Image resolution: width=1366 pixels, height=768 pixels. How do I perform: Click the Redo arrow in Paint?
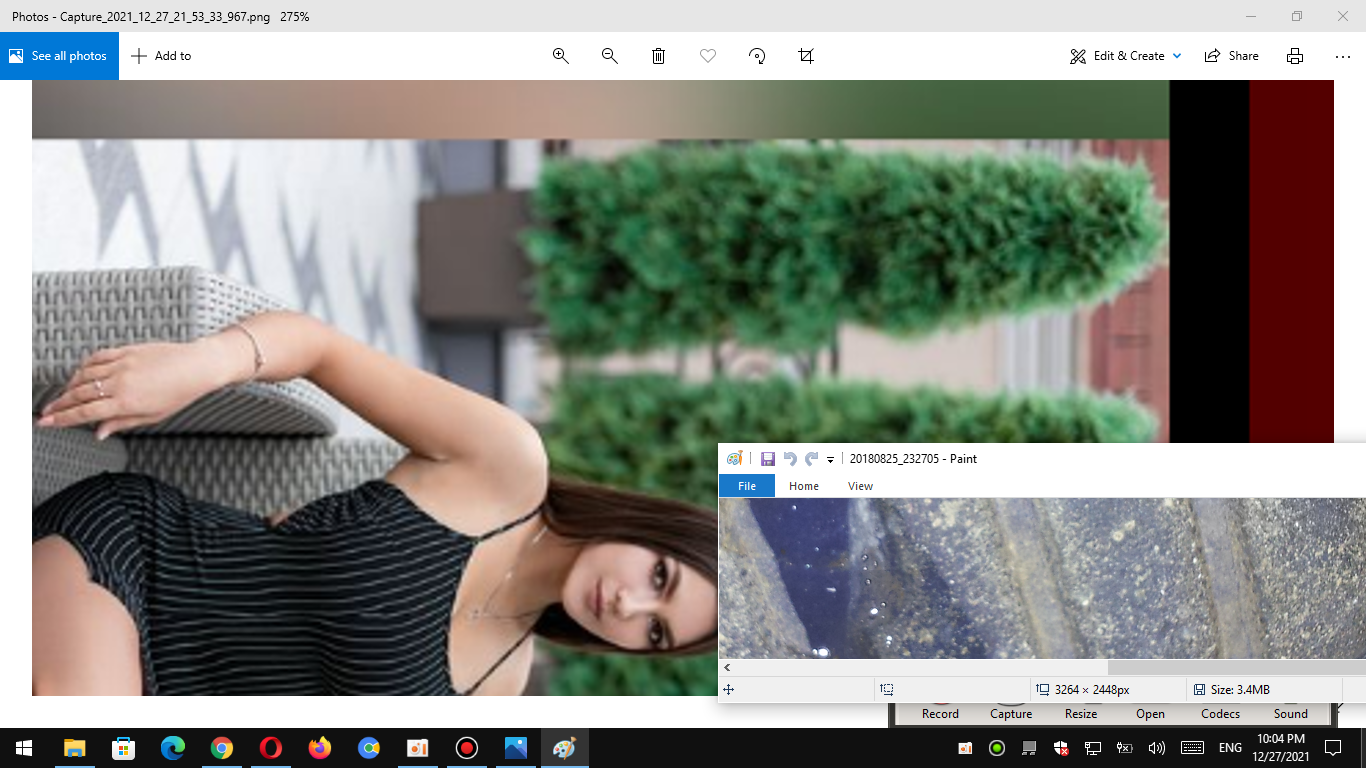(x=811, y=459)
